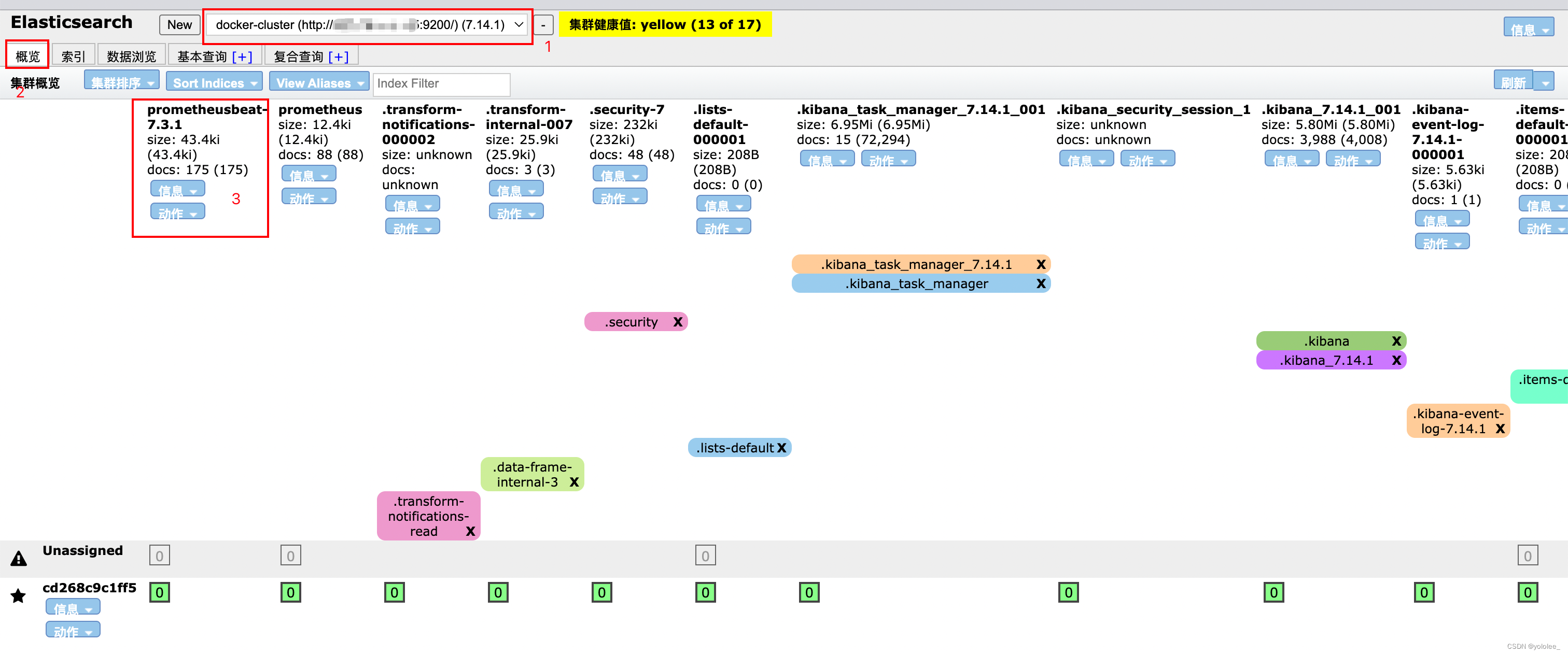Click the prometheusbeat-7.3.1 index name
This screenshot has width=1568, height=655.
click(x=207, y=117)
